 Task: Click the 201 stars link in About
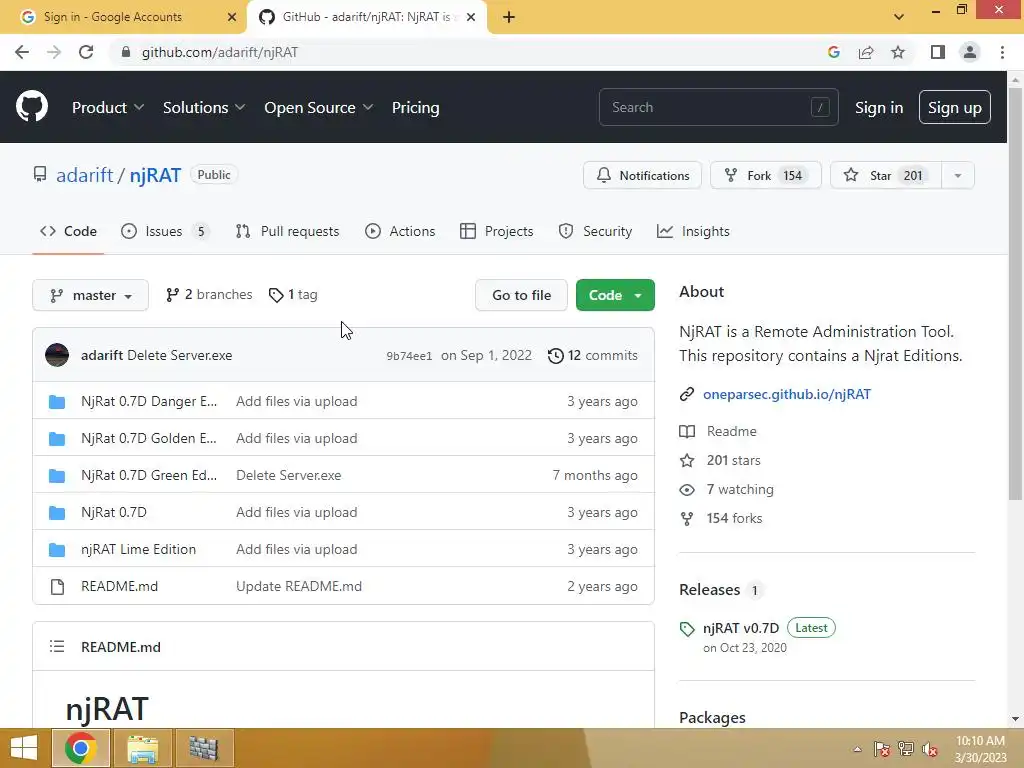733,460
